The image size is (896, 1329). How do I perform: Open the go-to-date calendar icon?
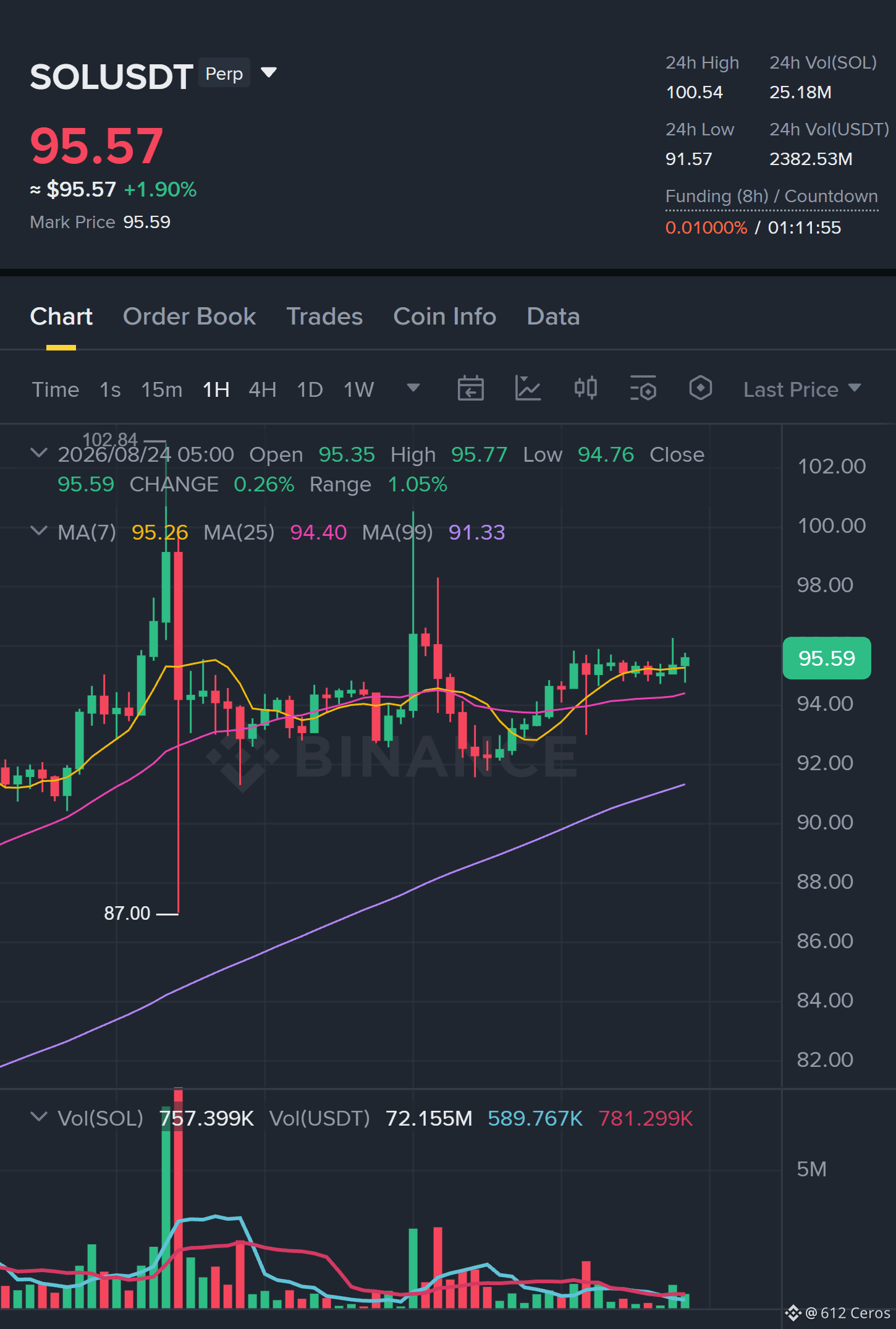[470, 388]
